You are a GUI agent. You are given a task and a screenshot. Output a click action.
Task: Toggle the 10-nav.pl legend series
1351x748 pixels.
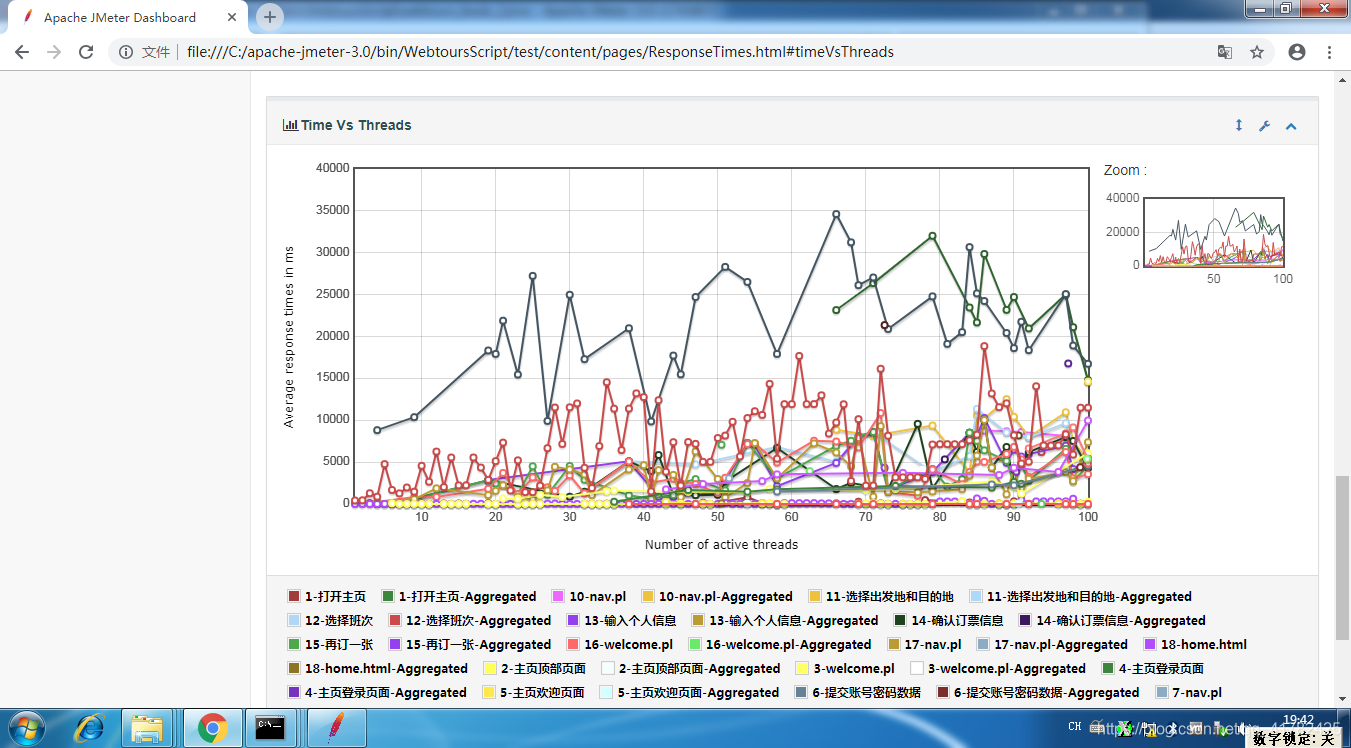[589, 597]
